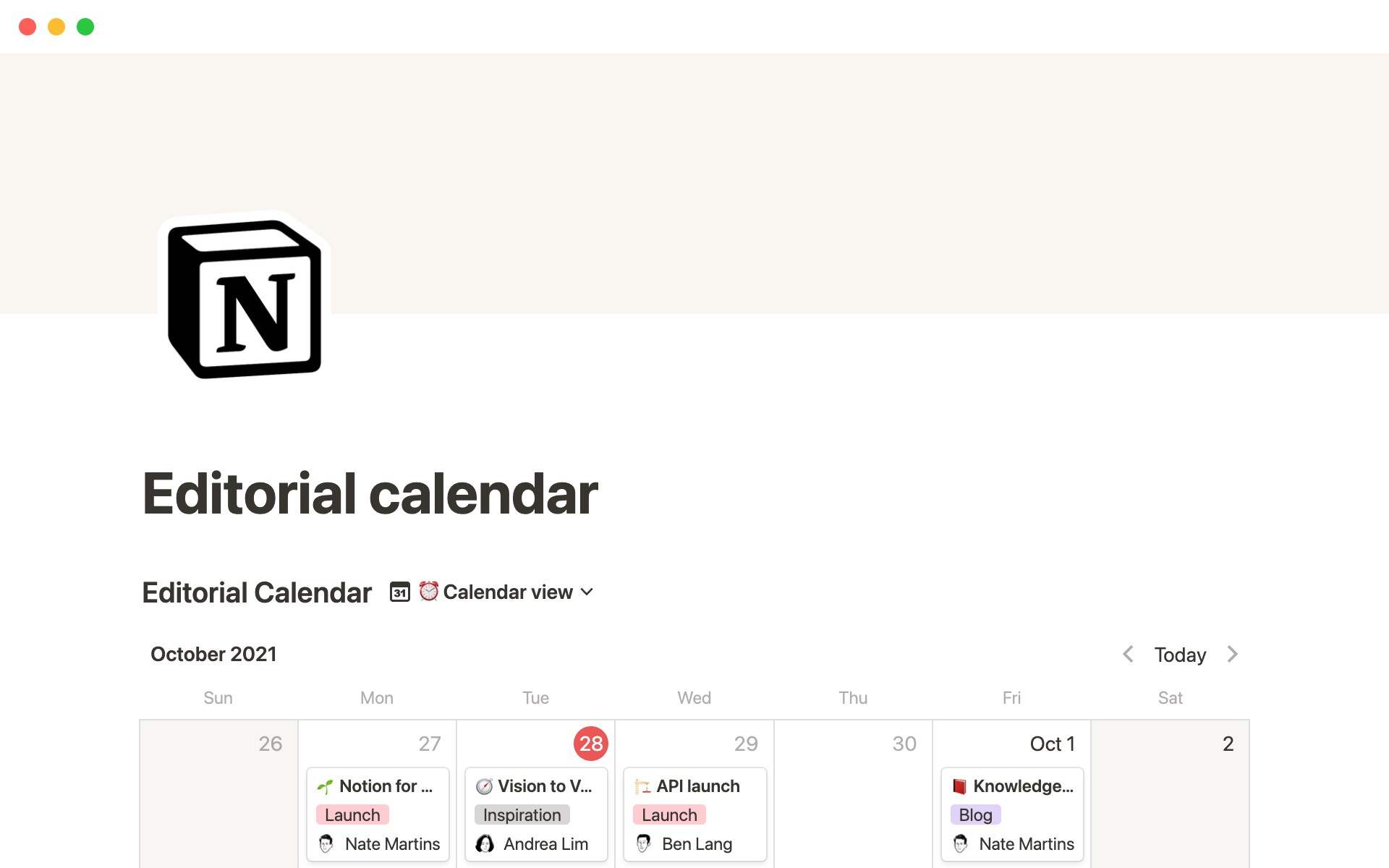Click Nate Martins avatar on Monday
The image size is (1389, 868).
(328, 843)
